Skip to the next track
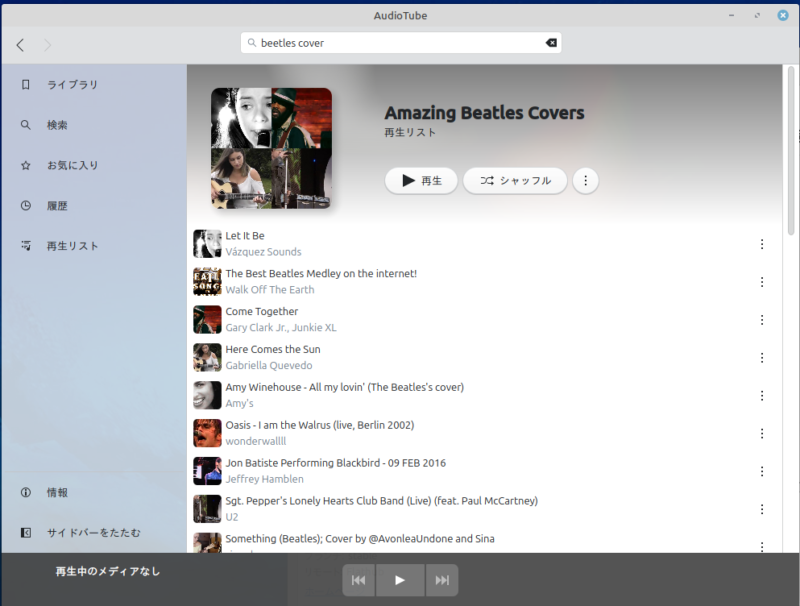 point(442,580)
